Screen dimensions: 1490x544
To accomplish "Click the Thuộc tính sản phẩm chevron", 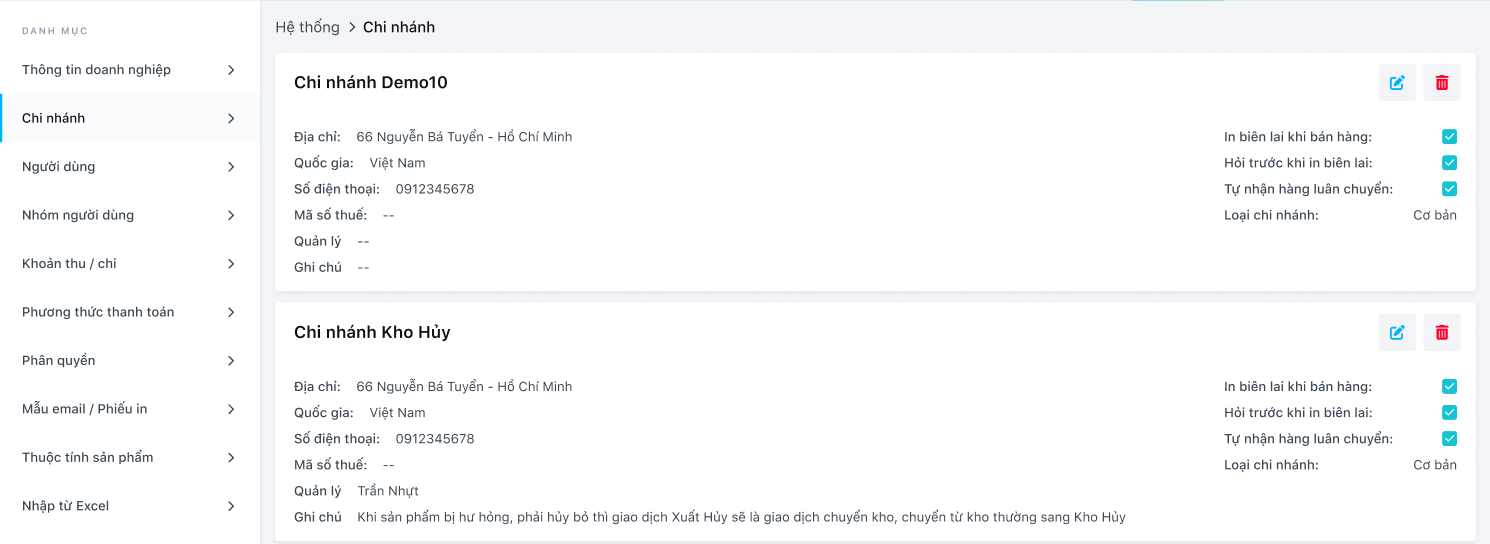I will pyautogui.click(x=231, y=458).
